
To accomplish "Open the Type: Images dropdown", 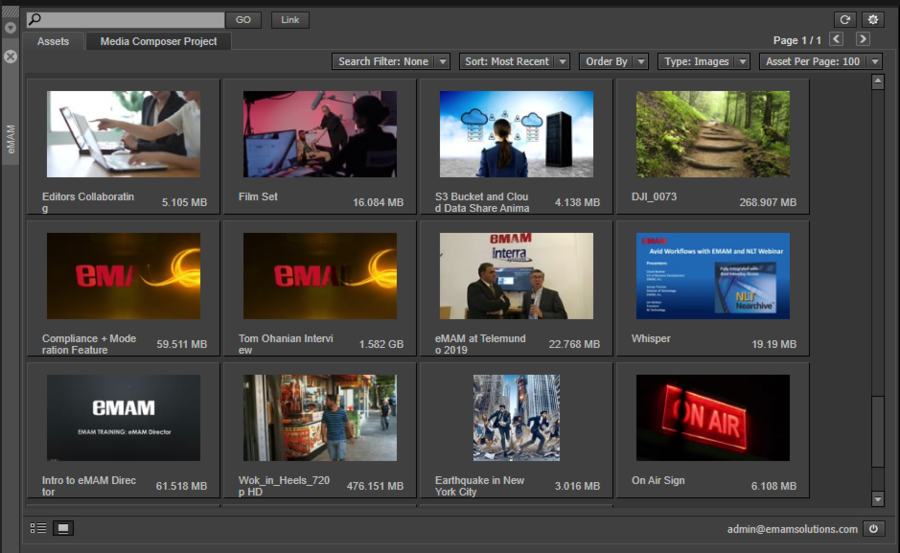I will click(704, 62).
